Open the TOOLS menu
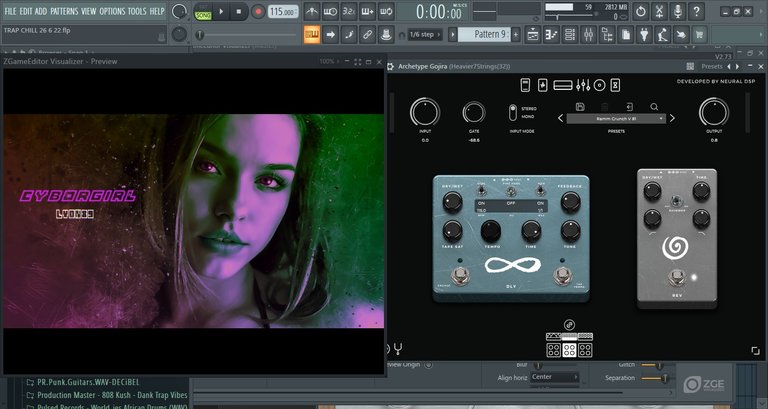 [137, 11]
